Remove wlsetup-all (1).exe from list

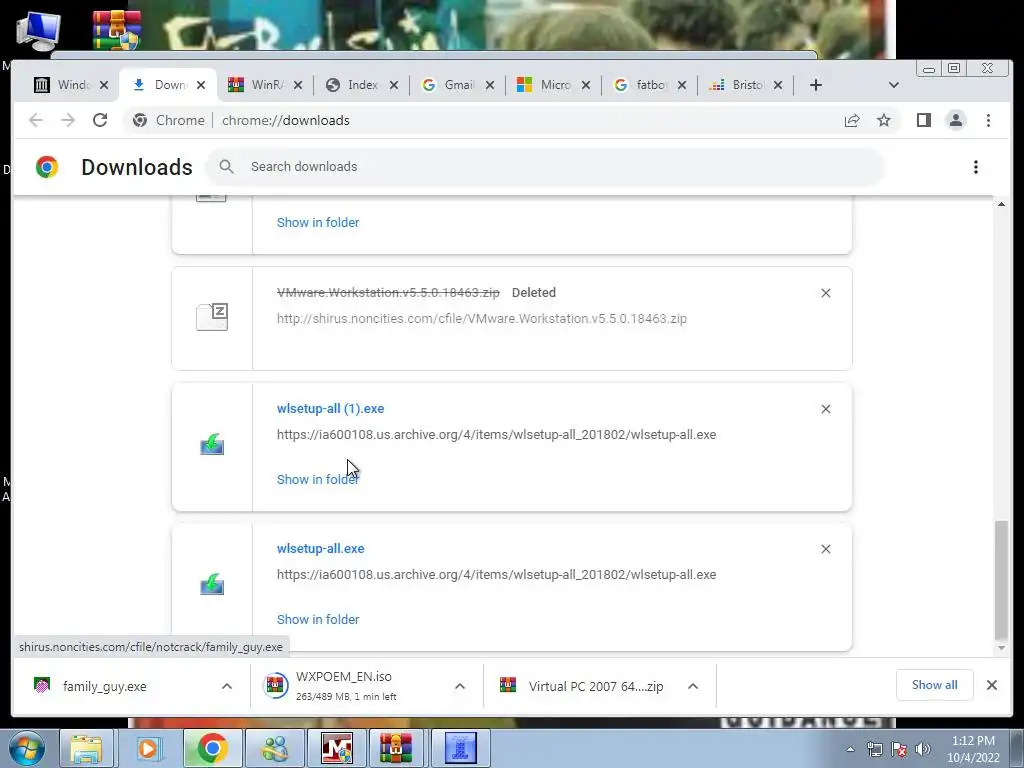click(825, 409)
